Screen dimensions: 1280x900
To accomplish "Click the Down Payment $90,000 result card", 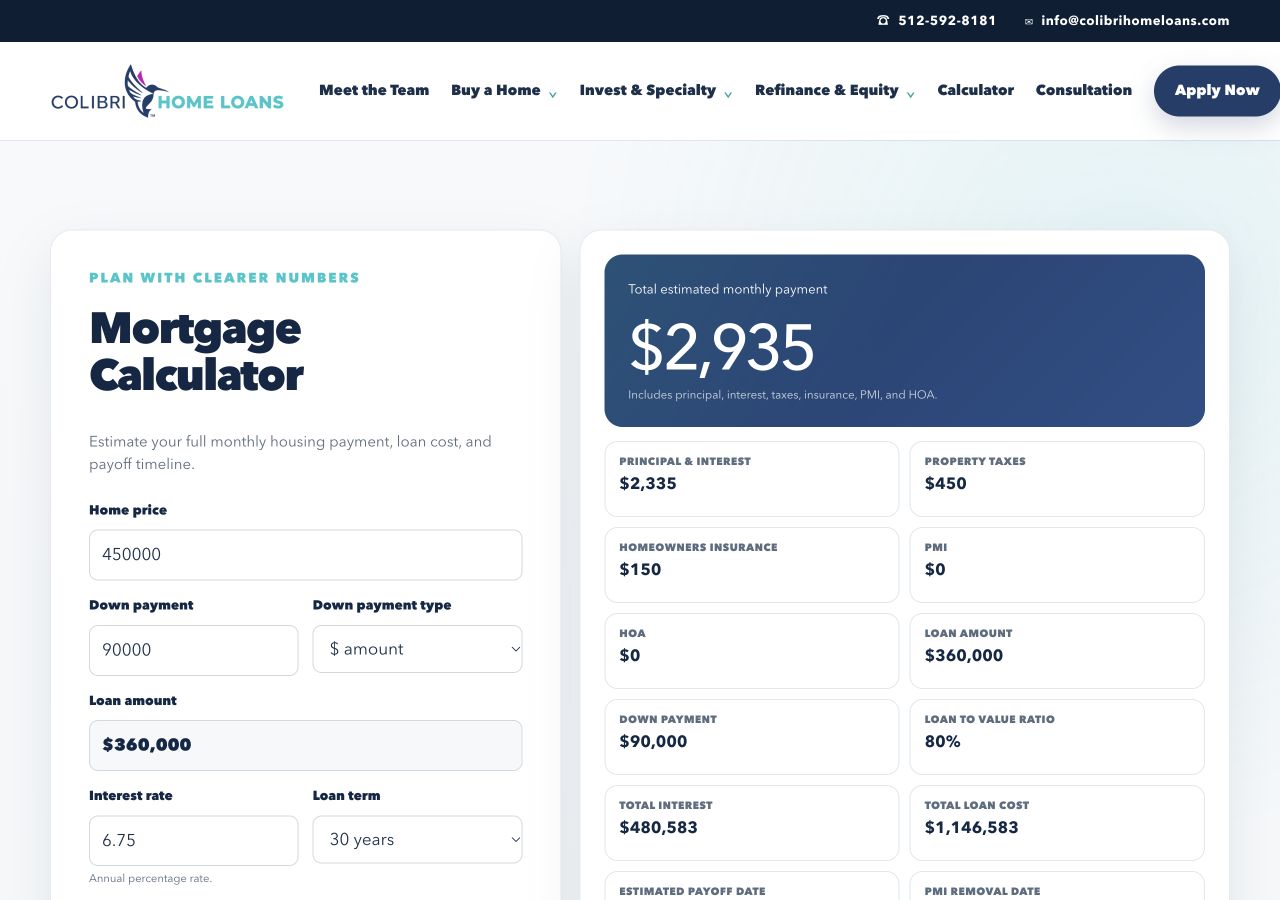I will (x=752, y=737).
